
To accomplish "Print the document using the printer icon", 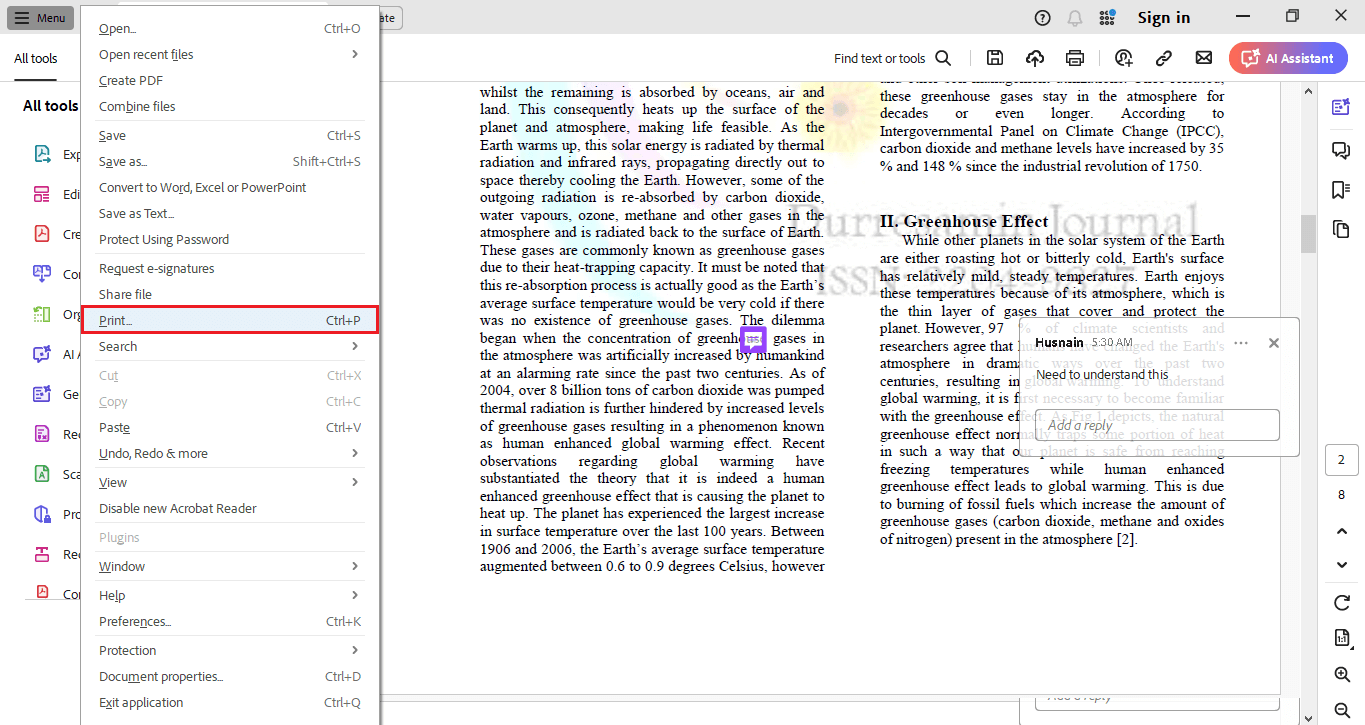I will pos(1075,57).
